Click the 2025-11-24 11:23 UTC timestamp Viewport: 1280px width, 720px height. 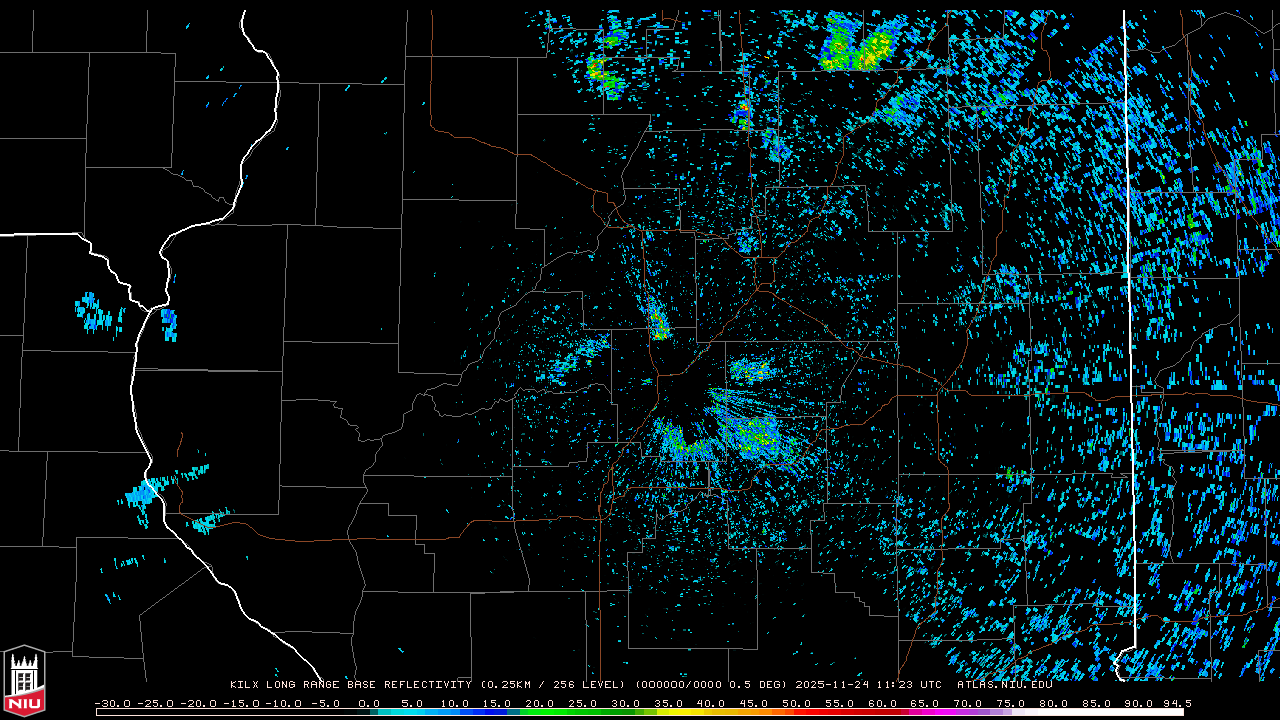coord(868,685)
